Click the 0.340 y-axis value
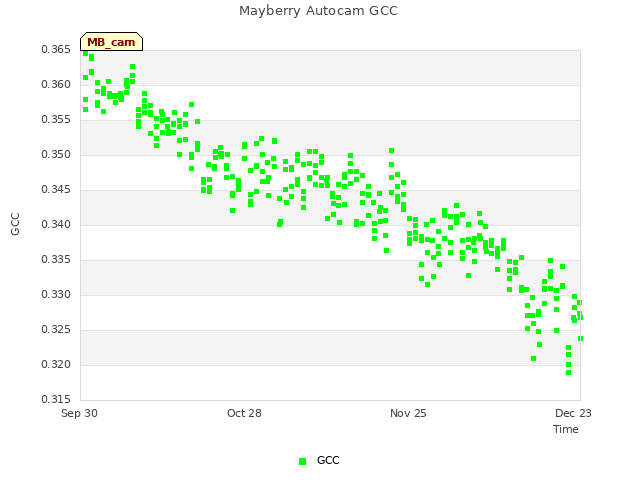 [x=56, y=224]
